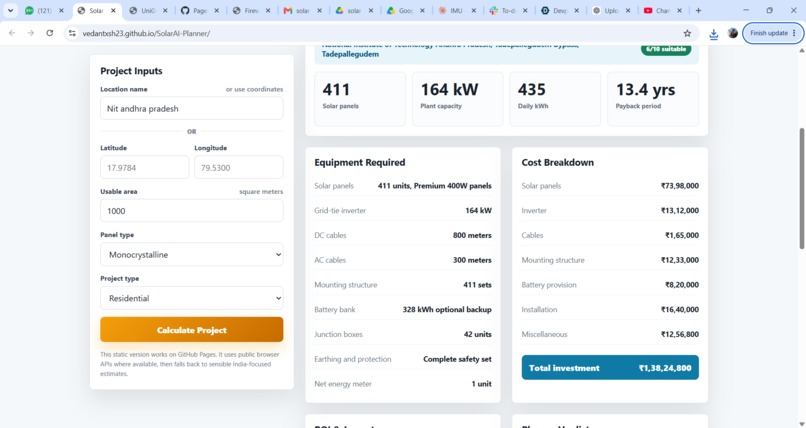Screen dimensions: 806x428
Task: Click the Finish update button
Action: pyautogui.click(x=773, y=33)
